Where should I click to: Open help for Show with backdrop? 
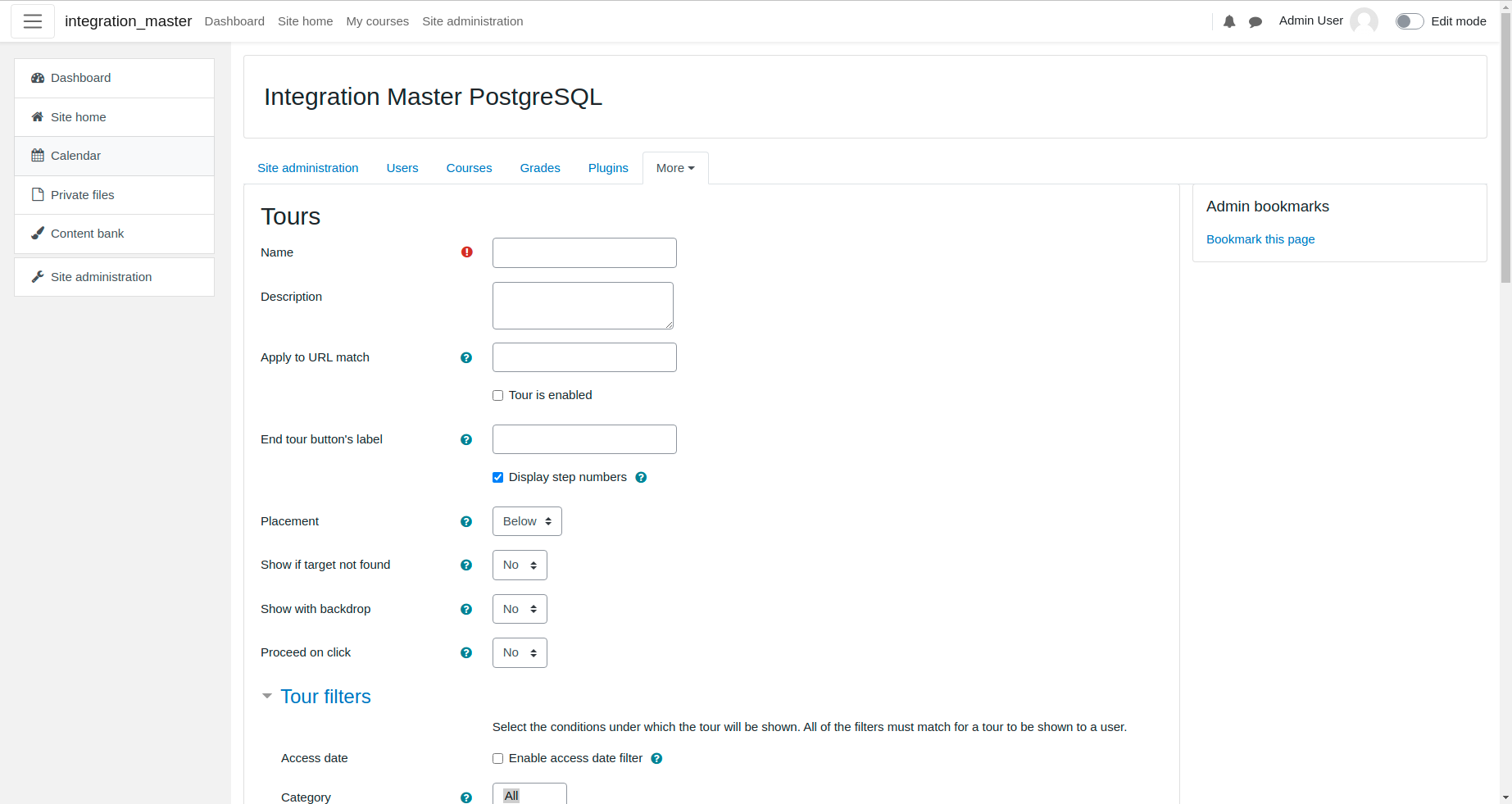click(466, 610)
